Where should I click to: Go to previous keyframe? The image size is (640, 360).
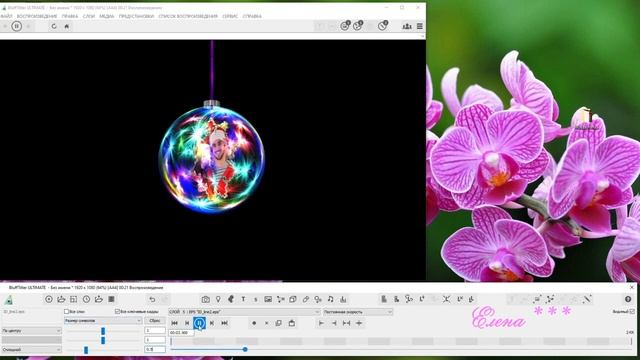tap(187, 323)
